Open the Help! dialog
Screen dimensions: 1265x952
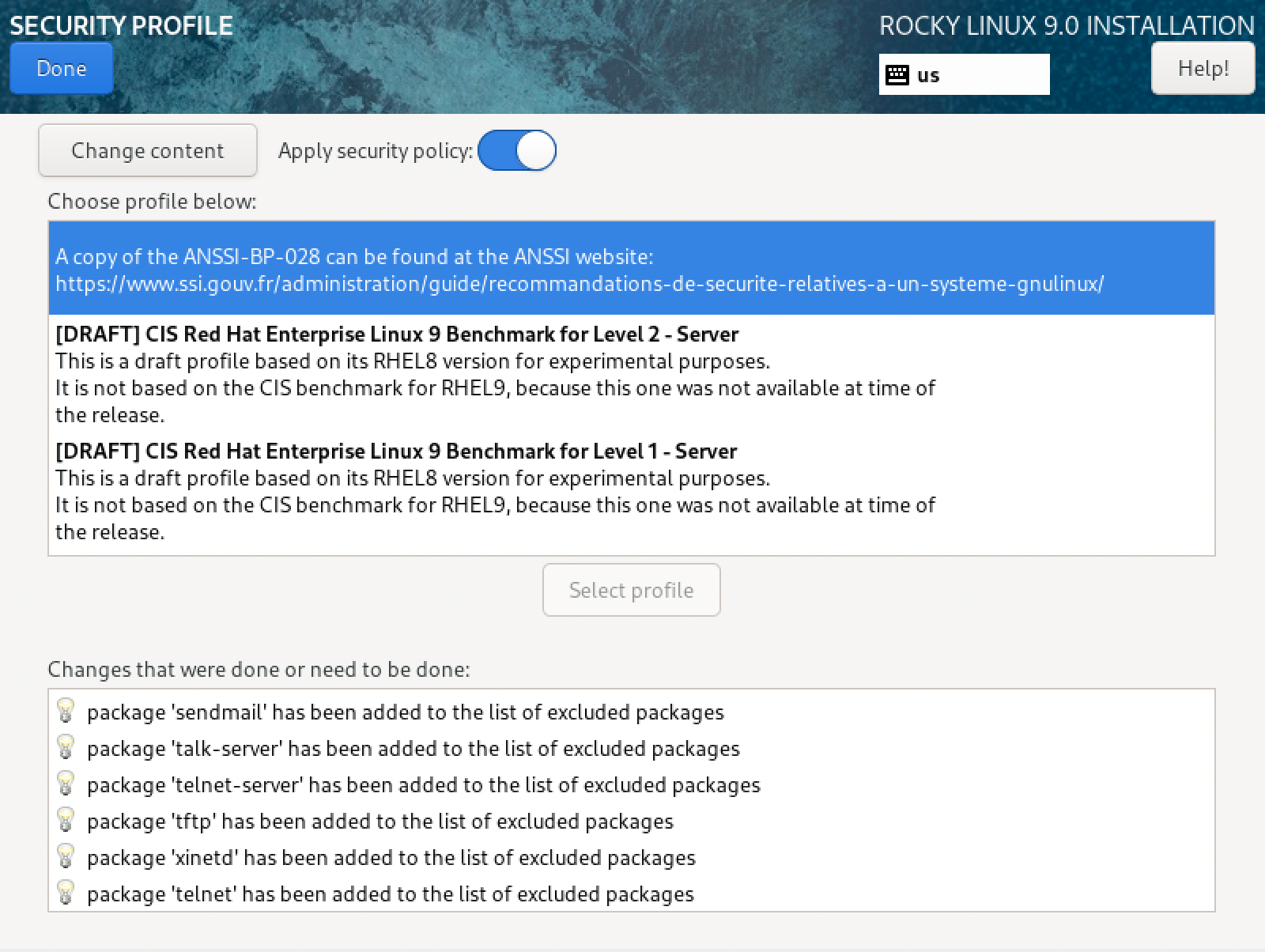[x=1203, y=69]
